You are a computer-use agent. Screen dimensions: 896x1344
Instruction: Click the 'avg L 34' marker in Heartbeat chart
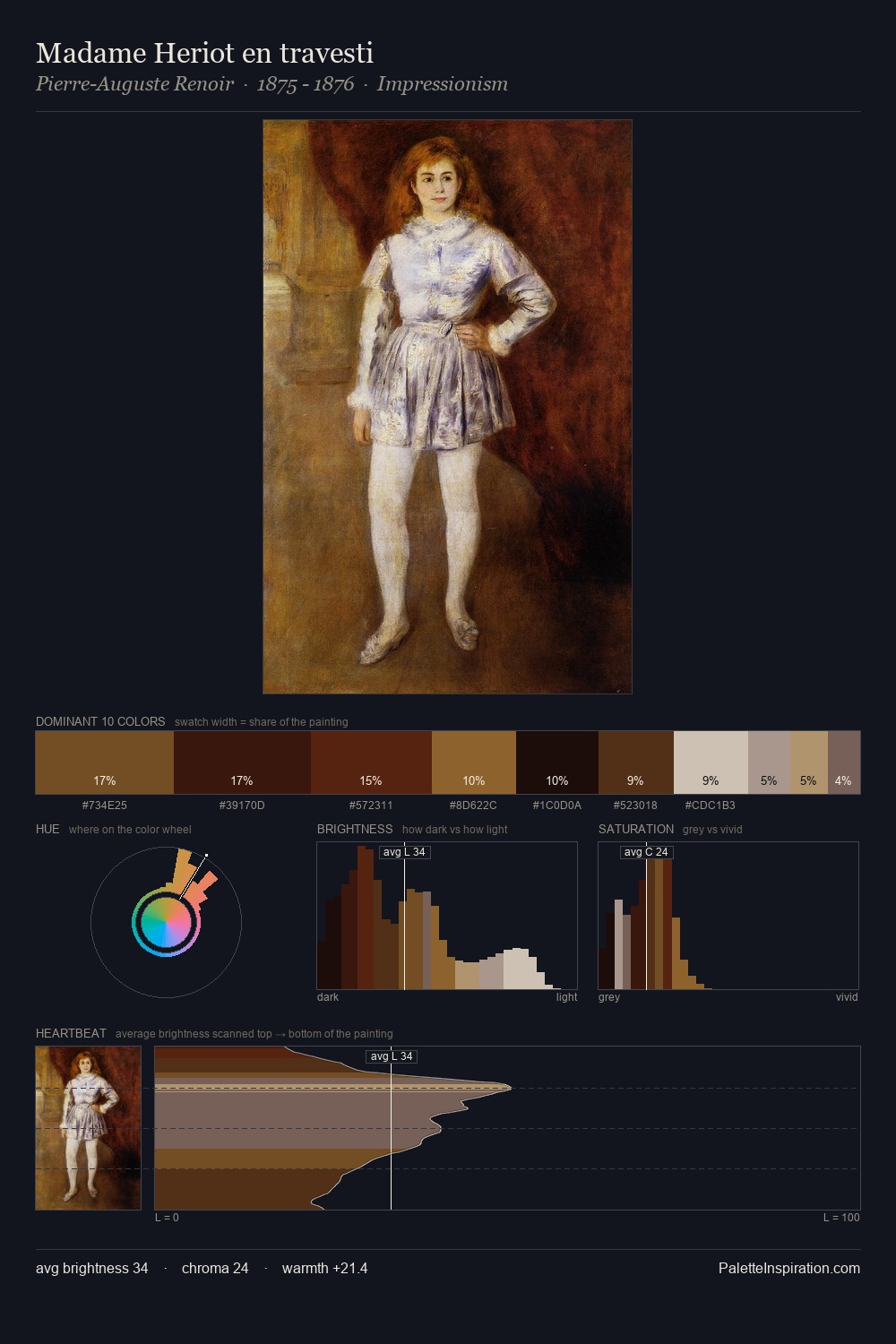point(392,1056)
